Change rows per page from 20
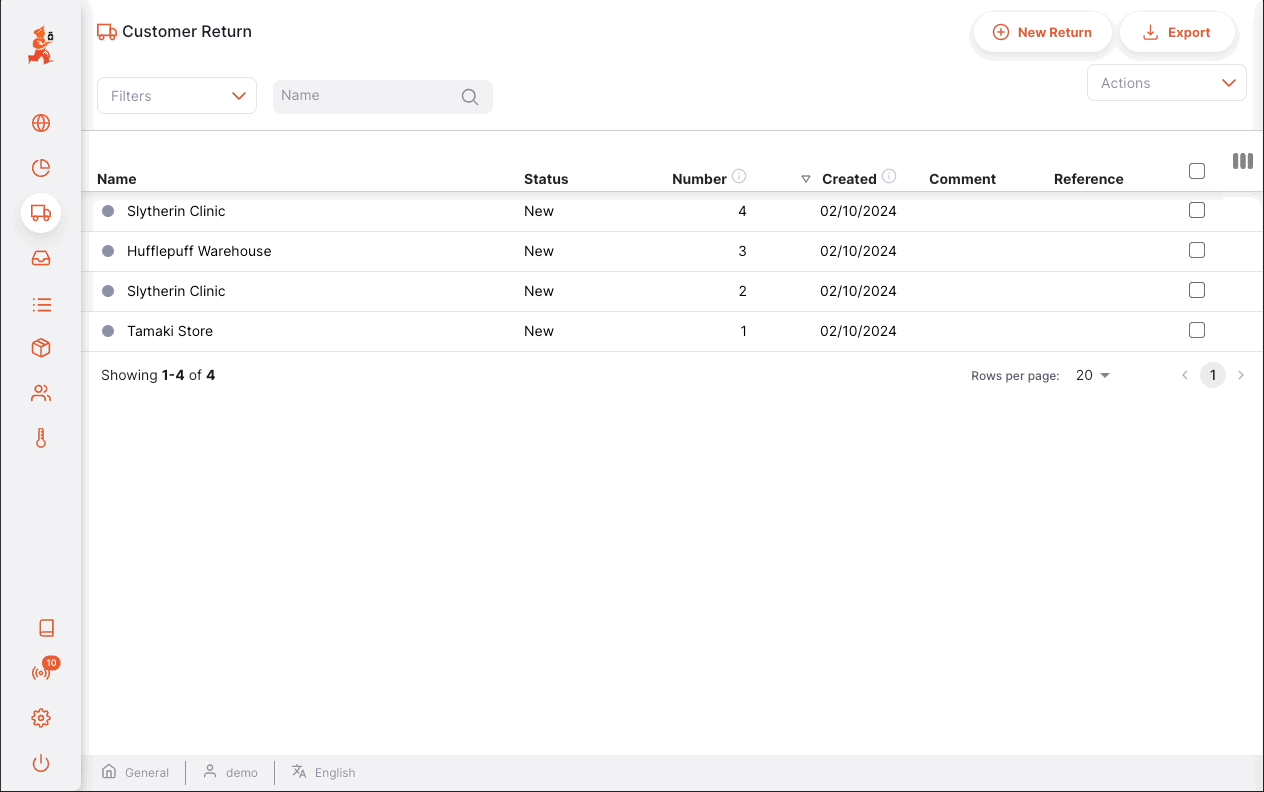The height and width of the screenshot is (792, 1264). pos(1093,376)
